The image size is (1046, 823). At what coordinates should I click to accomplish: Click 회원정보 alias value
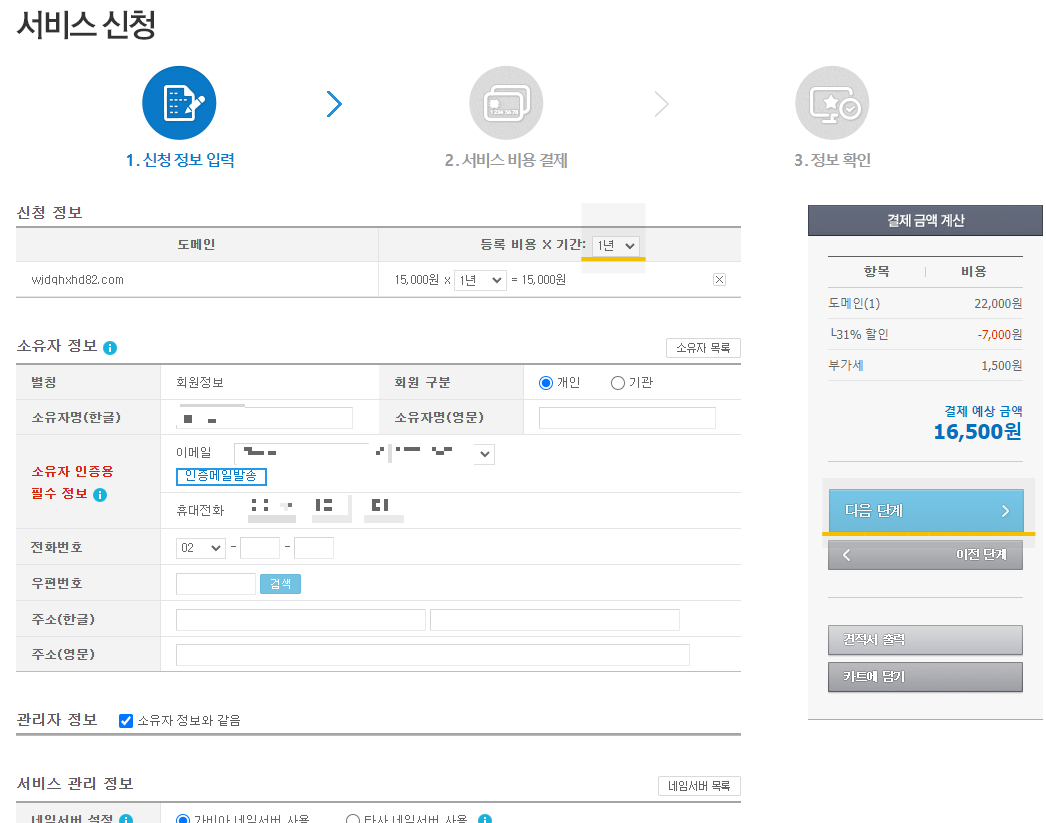(199, 382)
